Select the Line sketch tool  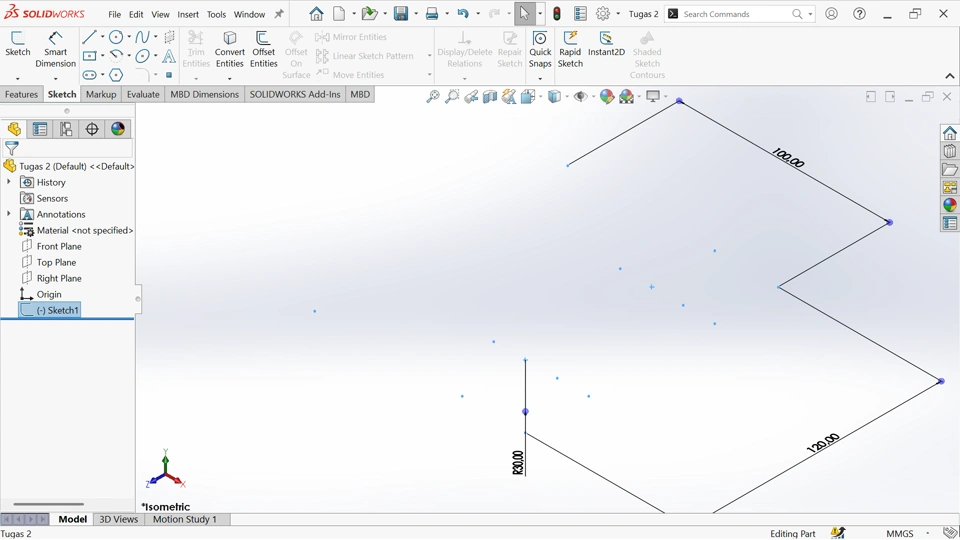pyautogui.click(x=89, y=37)
